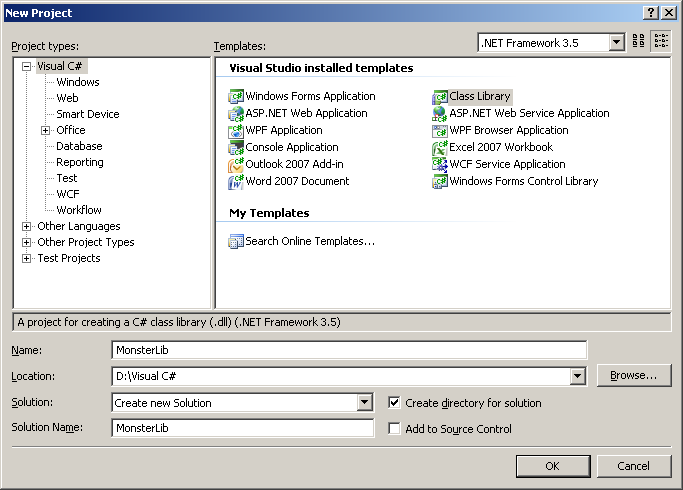The height and width of the screenshot is (490, 683).
Task: Choose the WPF Application template icon
Action: (236, 131)
